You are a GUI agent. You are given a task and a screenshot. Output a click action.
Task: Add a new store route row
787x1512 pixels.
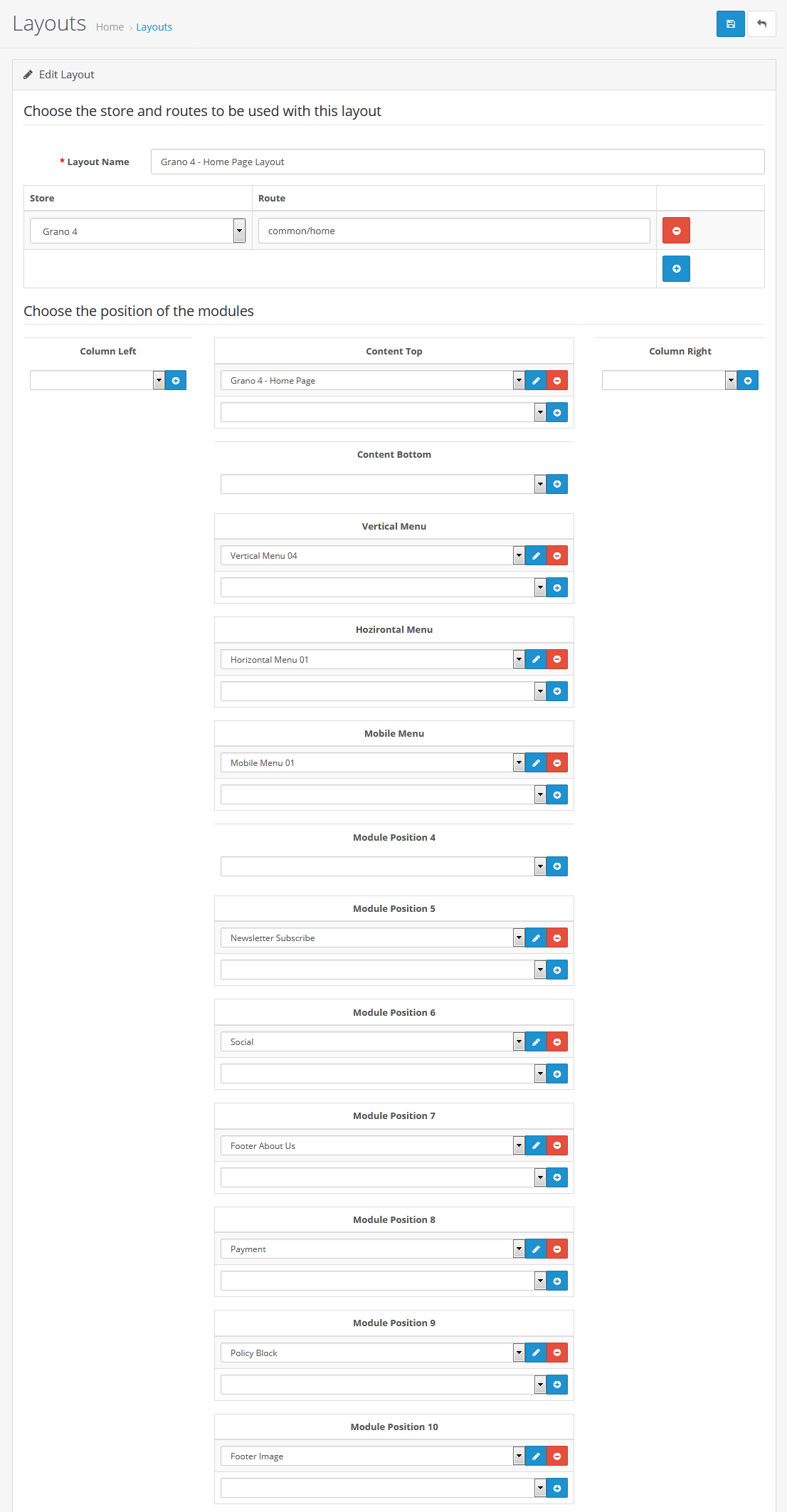click(x=676, y=269)
